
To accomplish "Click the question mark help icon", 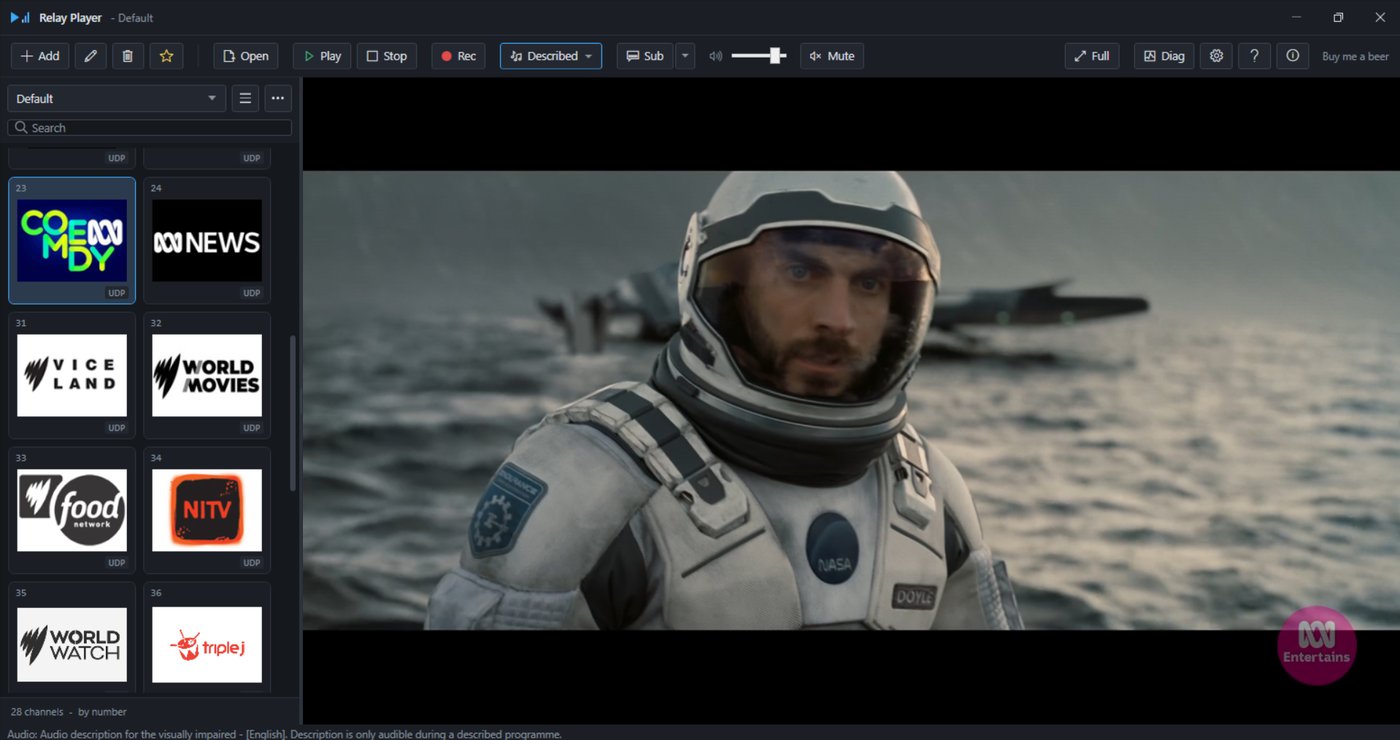I will coord(1254,56).
